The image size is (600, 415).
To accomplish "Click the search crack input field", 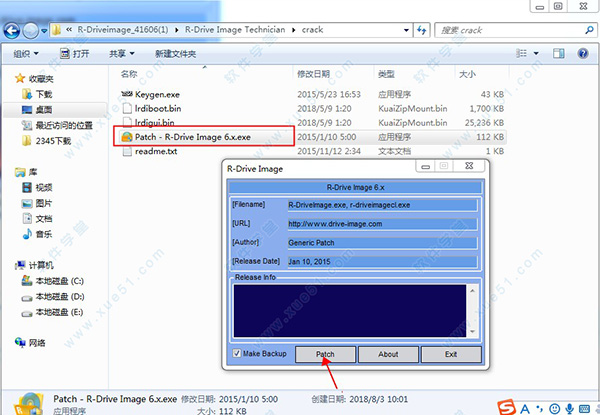I will point(511,30).
